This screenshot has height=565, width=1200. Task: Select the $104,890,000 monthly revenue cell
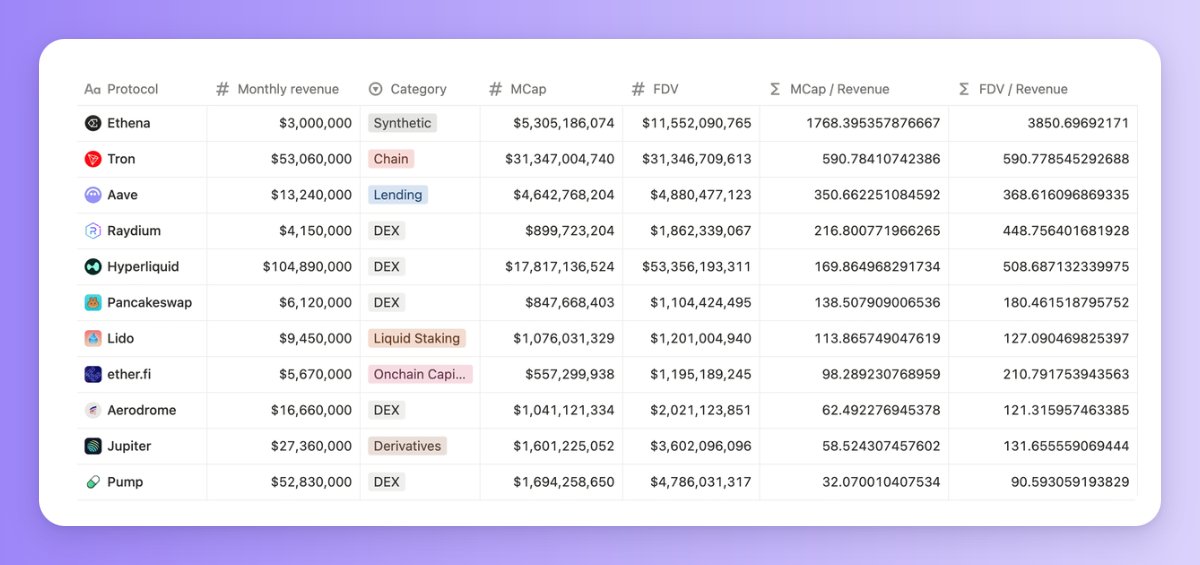[284, 267]
